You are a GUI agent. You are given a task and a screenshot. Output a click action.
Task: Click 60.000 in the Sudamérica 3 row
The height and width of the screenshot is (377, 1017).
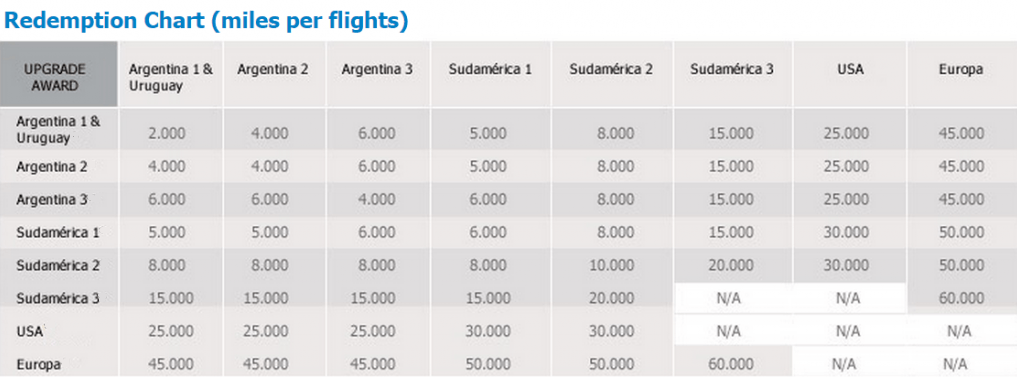961,298
